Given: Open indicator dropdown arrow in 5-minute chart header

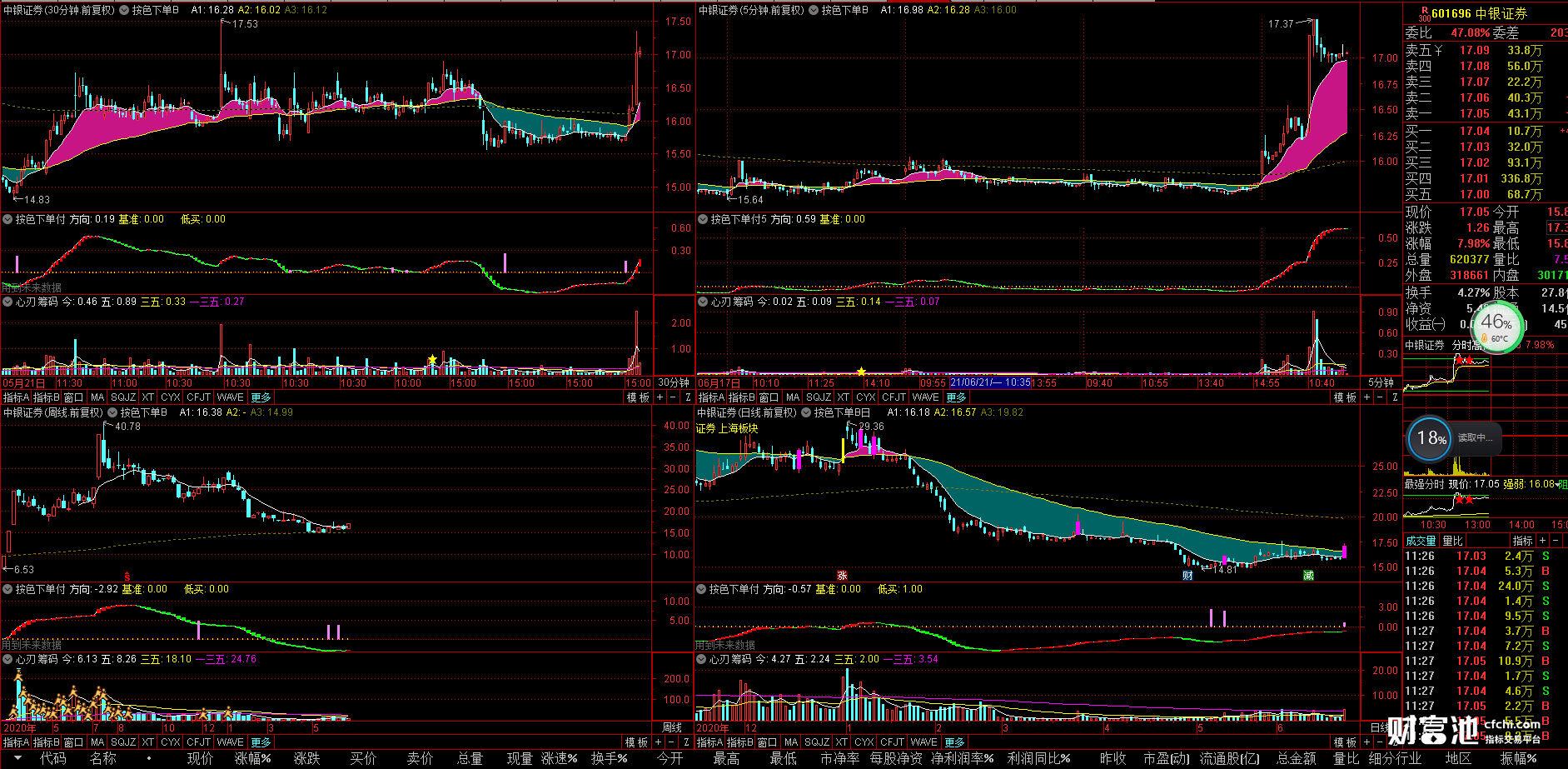Looking at the screenshot, I should pyautogui.click(x=814, y=10).
